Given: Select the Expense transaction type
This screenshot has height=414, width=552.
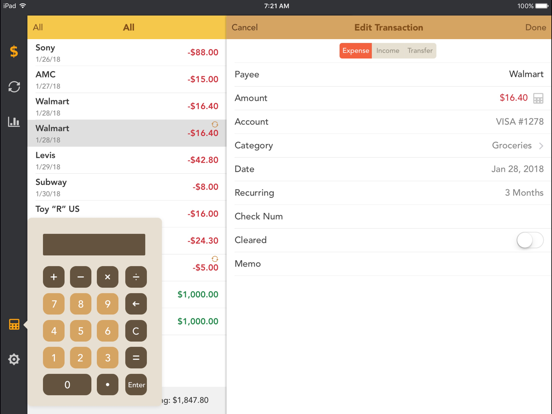Looking at the screenshot, I should pyautogui.click(x=356, y=51).
